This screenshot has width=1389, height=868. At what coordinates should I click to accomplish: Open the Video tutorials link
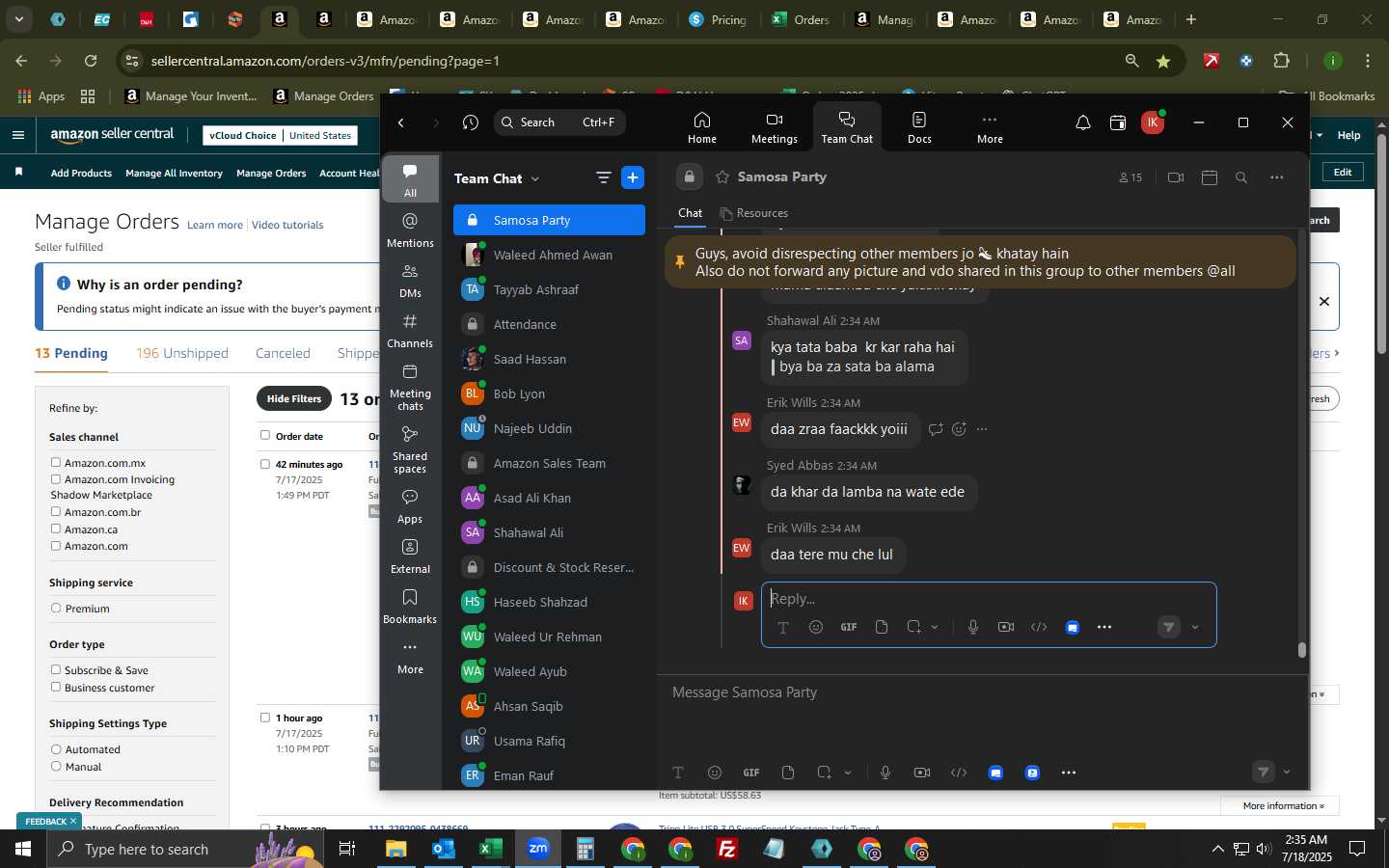[287, 225]
